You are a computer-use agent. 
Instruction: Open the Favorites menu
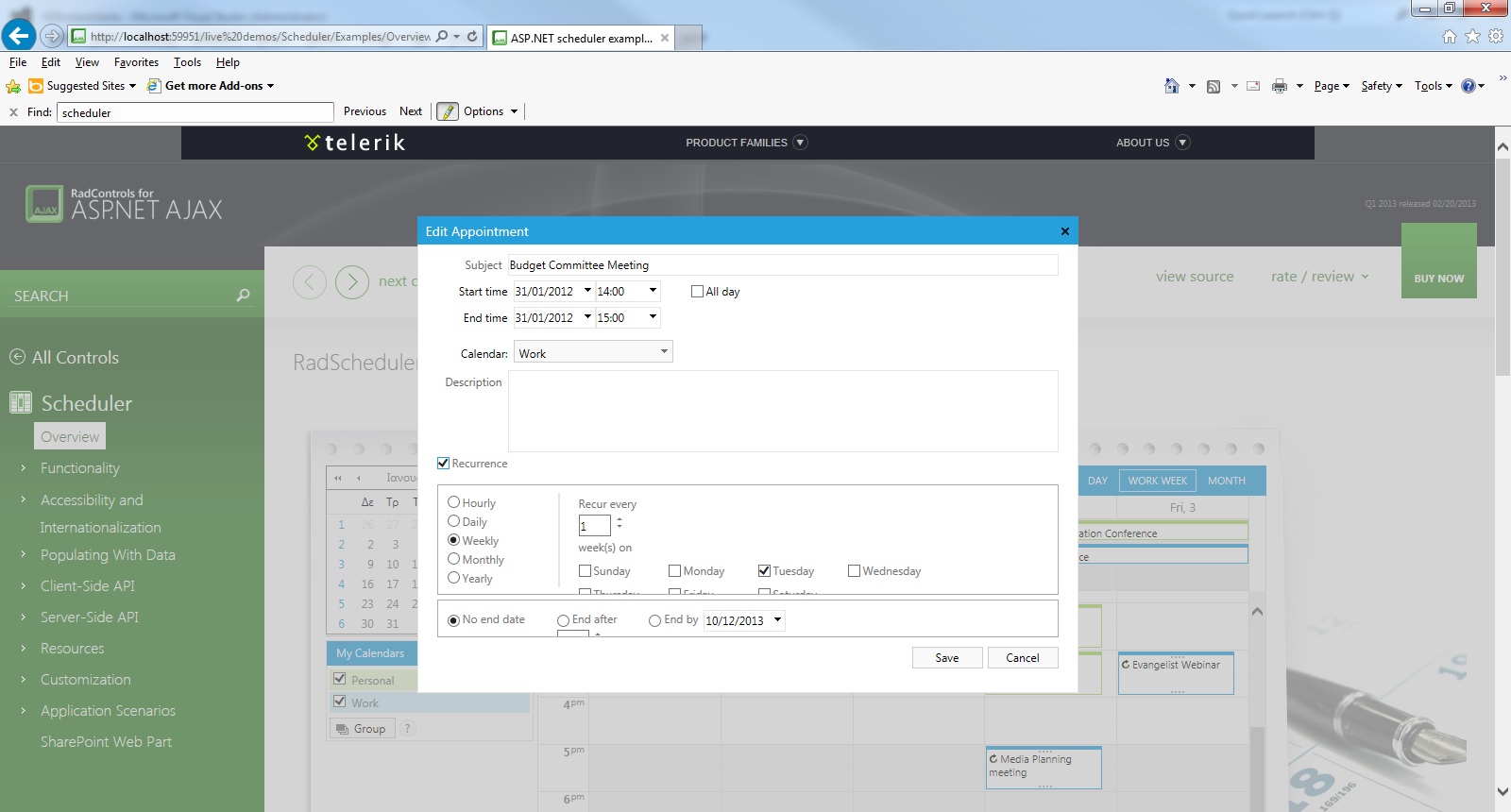click(x=137, y=62)
